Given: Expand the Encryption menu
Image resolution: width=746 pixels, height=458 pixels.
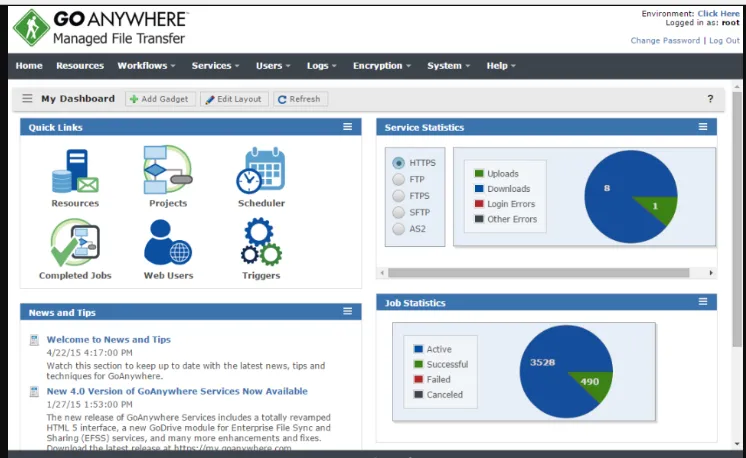Looking at the screenshot, I should 382,66.
